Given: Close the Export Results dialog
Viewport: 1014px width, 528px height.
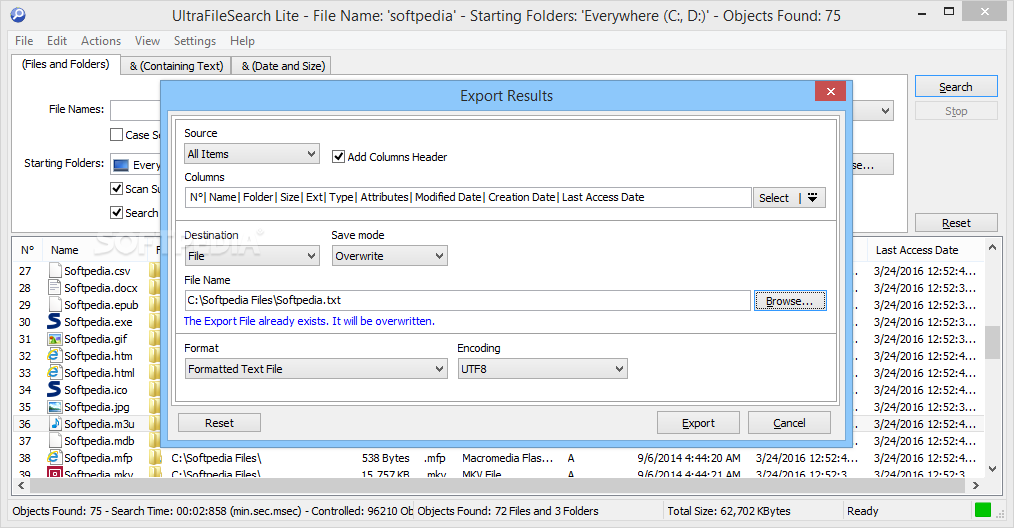Looking at the screenshot, I should click(831, 91).
